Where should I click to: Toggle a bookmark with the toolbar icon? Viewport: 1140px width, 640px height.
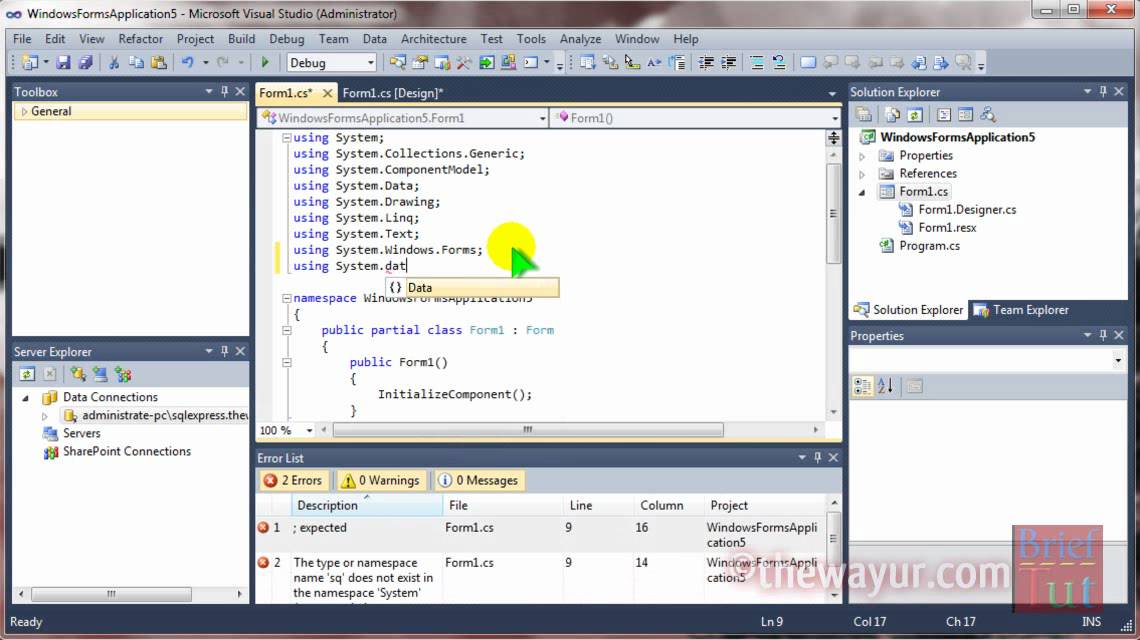808,63
